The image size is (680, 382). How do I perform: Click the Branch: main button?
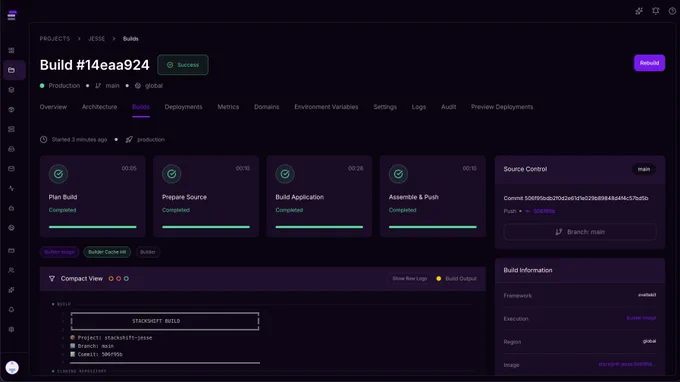[580, 232]
